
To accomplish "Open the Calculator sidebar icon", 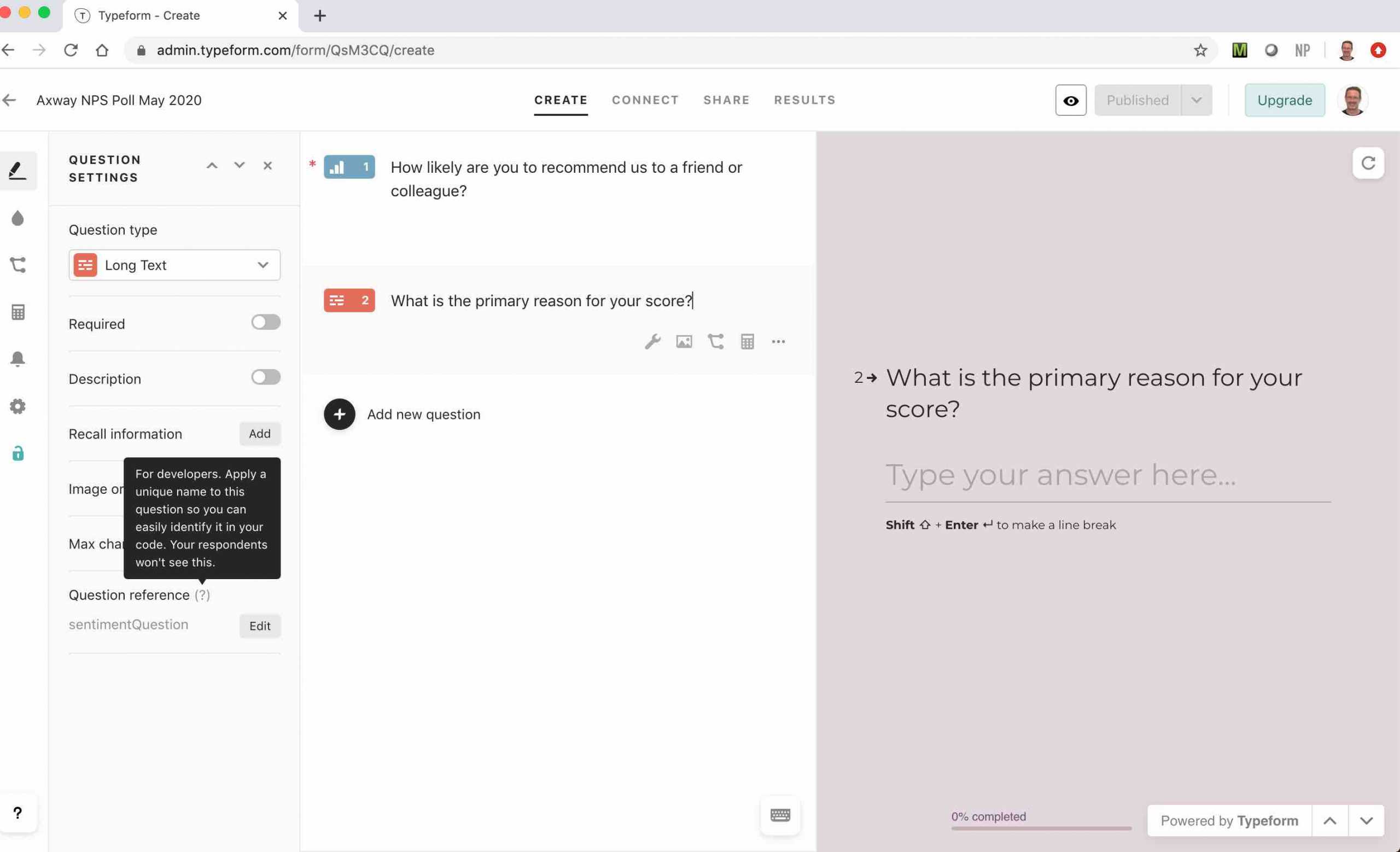I will click(x=17, y=312).
